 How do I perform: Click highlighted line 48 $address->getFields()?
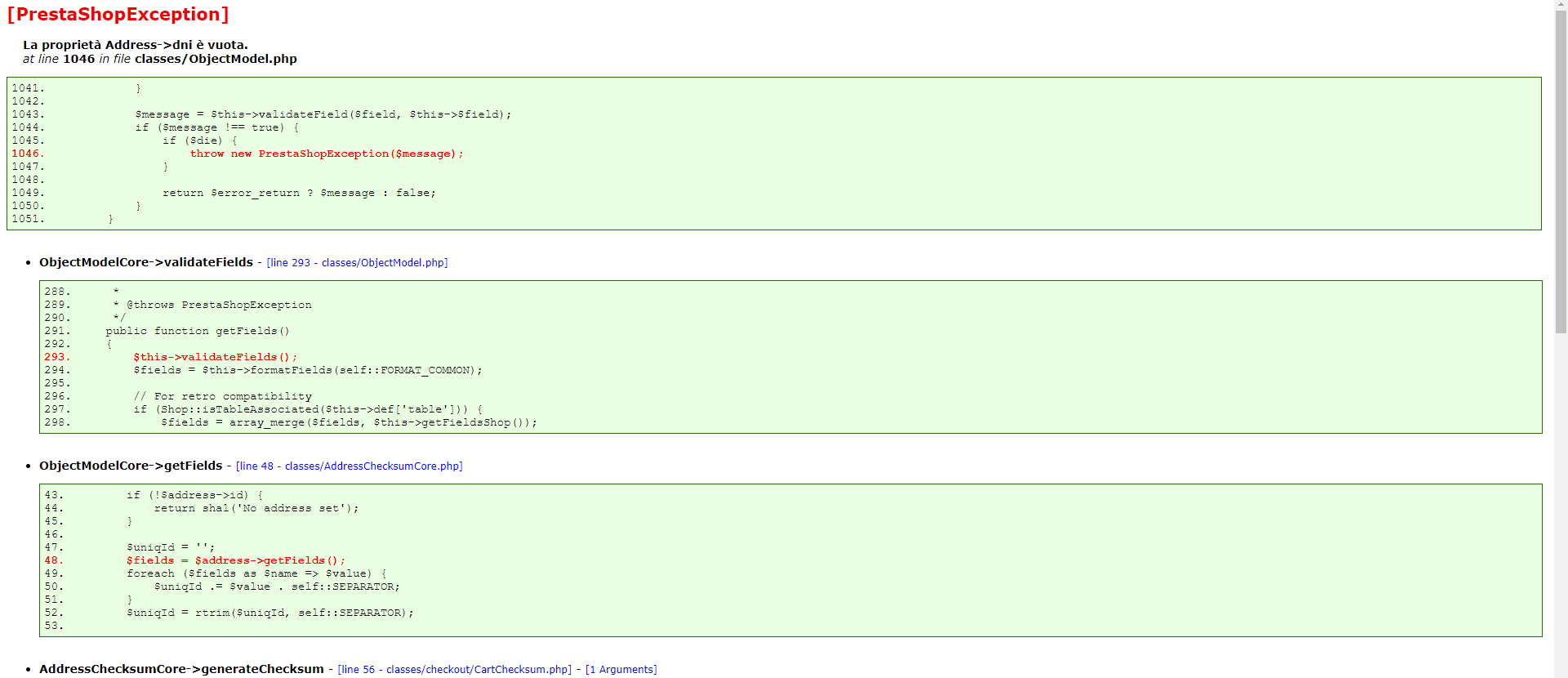[x=236, y=560]
